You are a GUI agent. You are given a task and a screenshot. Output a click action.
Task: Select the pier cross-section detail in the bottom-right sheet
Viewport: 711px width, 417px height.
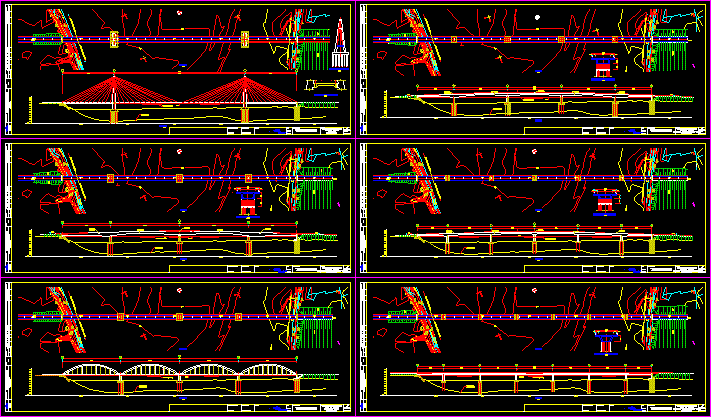coord(606,342)
